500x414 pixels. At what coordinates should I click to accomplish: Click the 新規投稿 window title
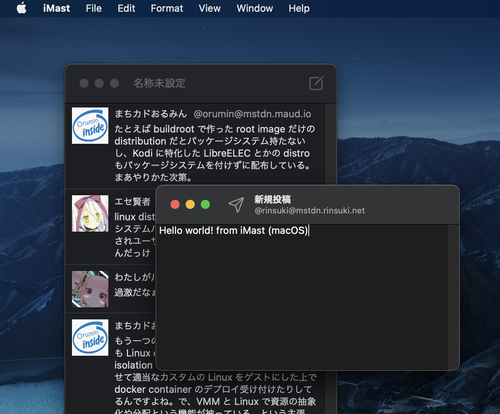tap(273, 199)
